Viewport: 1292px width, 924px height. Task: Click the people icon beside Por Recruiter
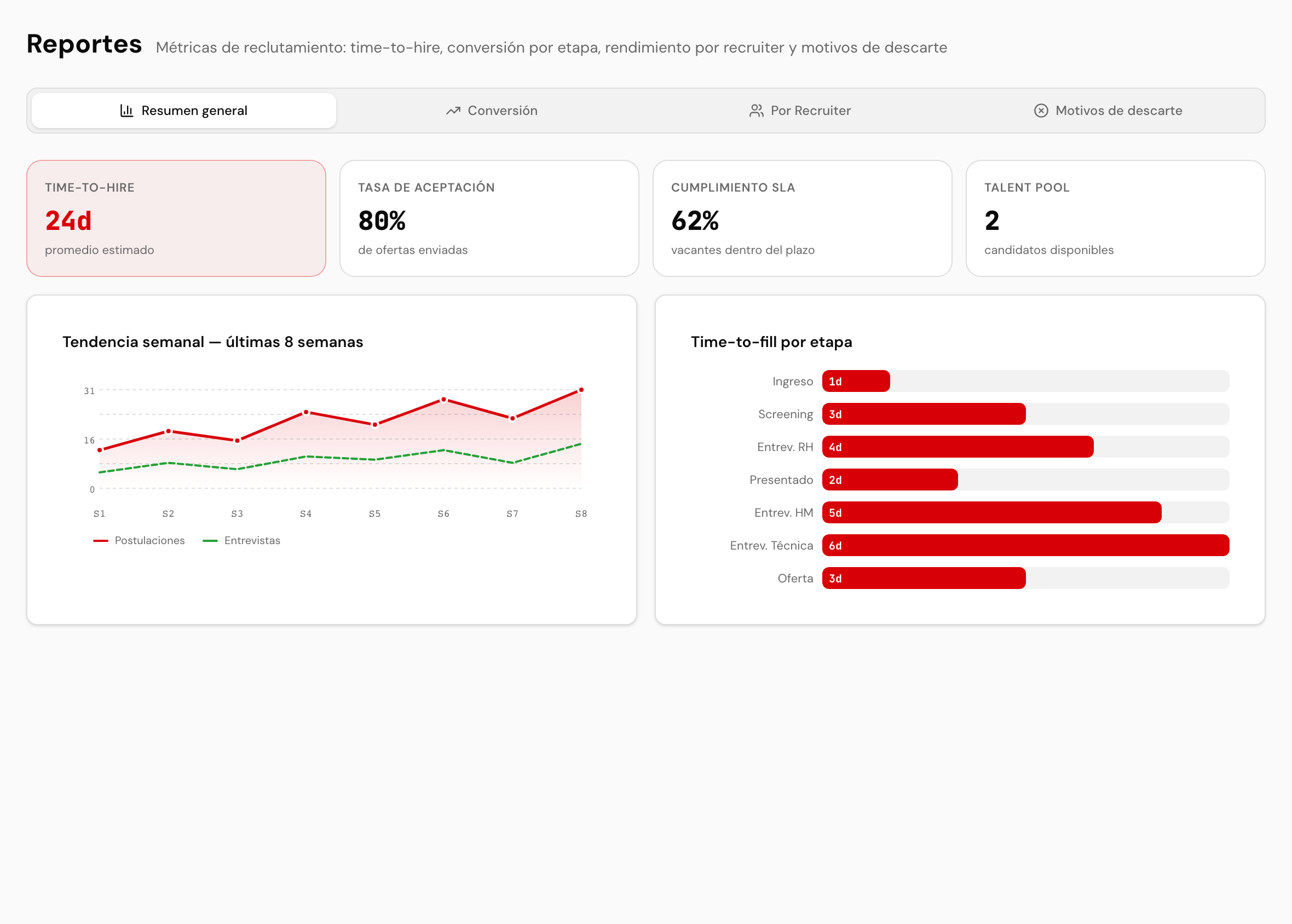[756, 111]
